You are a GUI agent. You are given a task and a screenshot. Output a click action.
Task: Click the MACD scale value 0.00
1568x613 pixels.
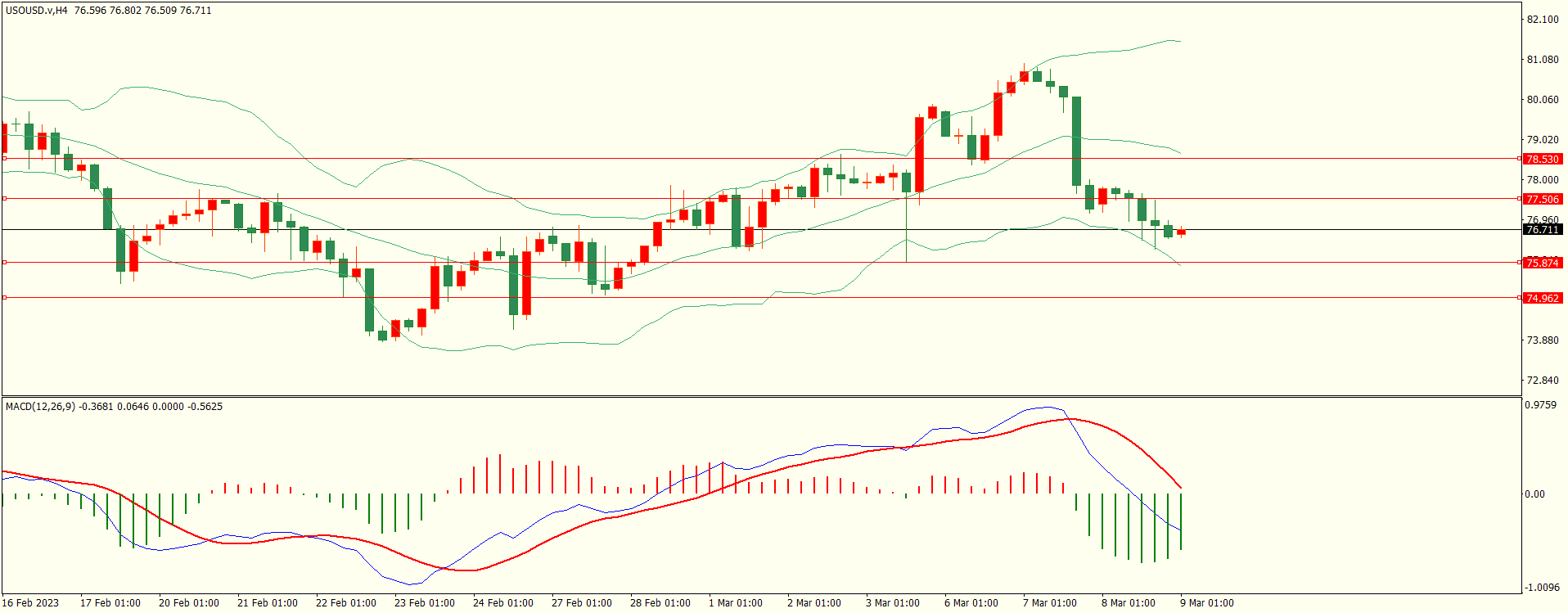1534,494
